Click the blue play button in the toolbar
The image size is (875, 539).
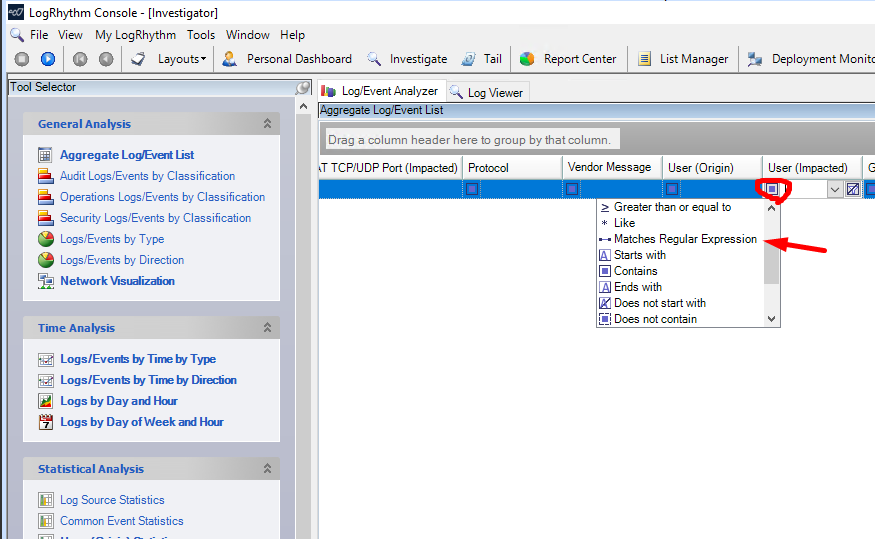click(x=48, y=59)
